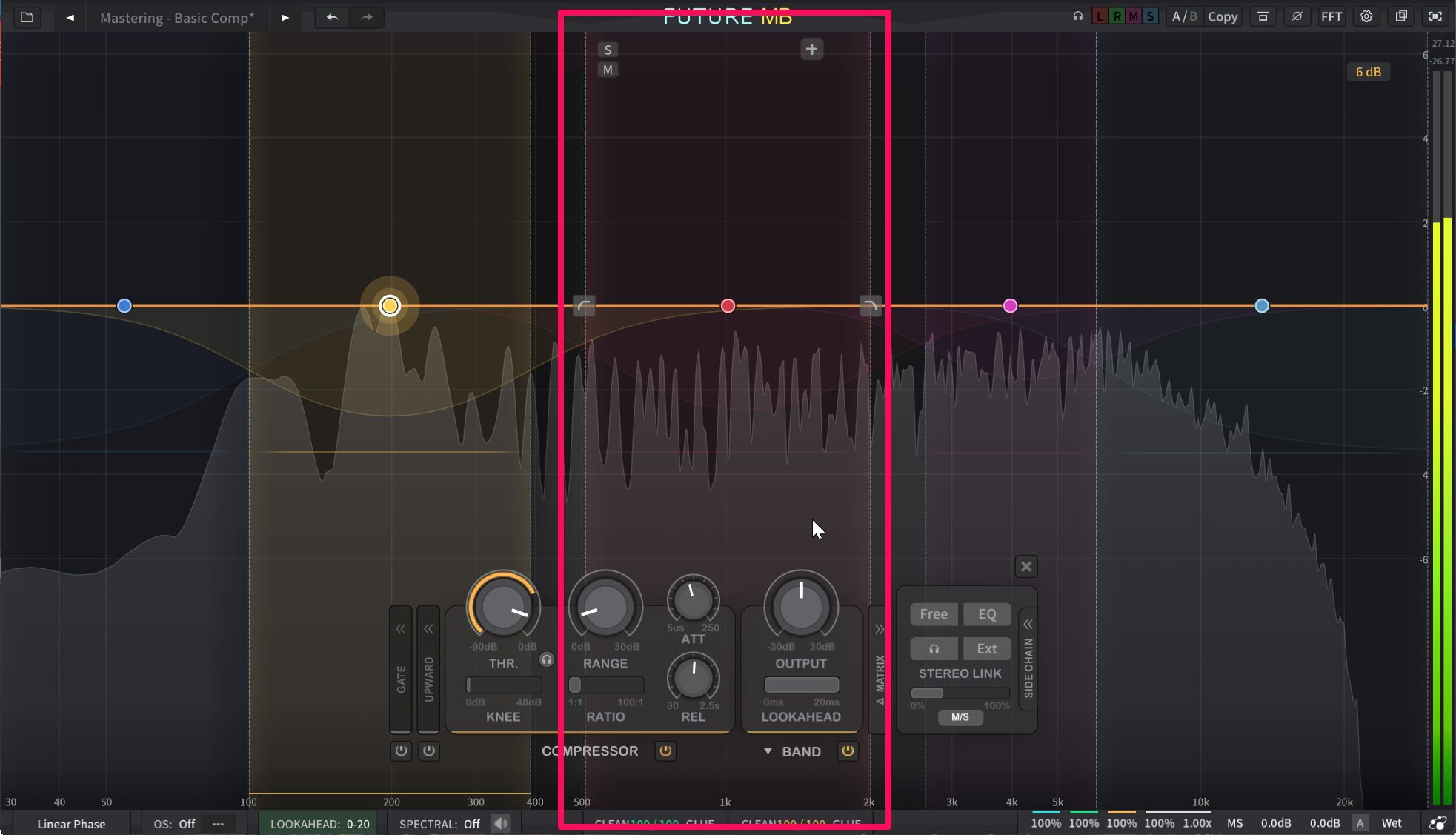Toggle the Band power button
The image size is (1456, 835).
tap(848, 751)
